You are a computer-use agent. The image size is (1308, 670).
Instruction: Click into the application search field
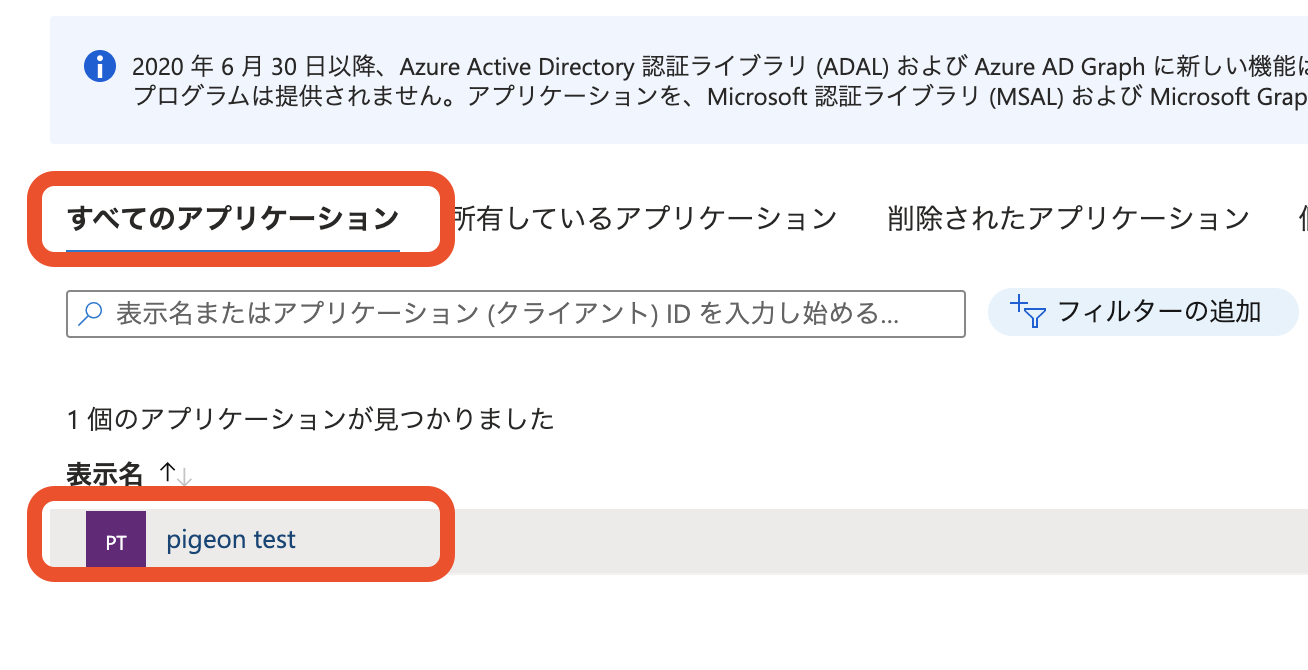500,314
